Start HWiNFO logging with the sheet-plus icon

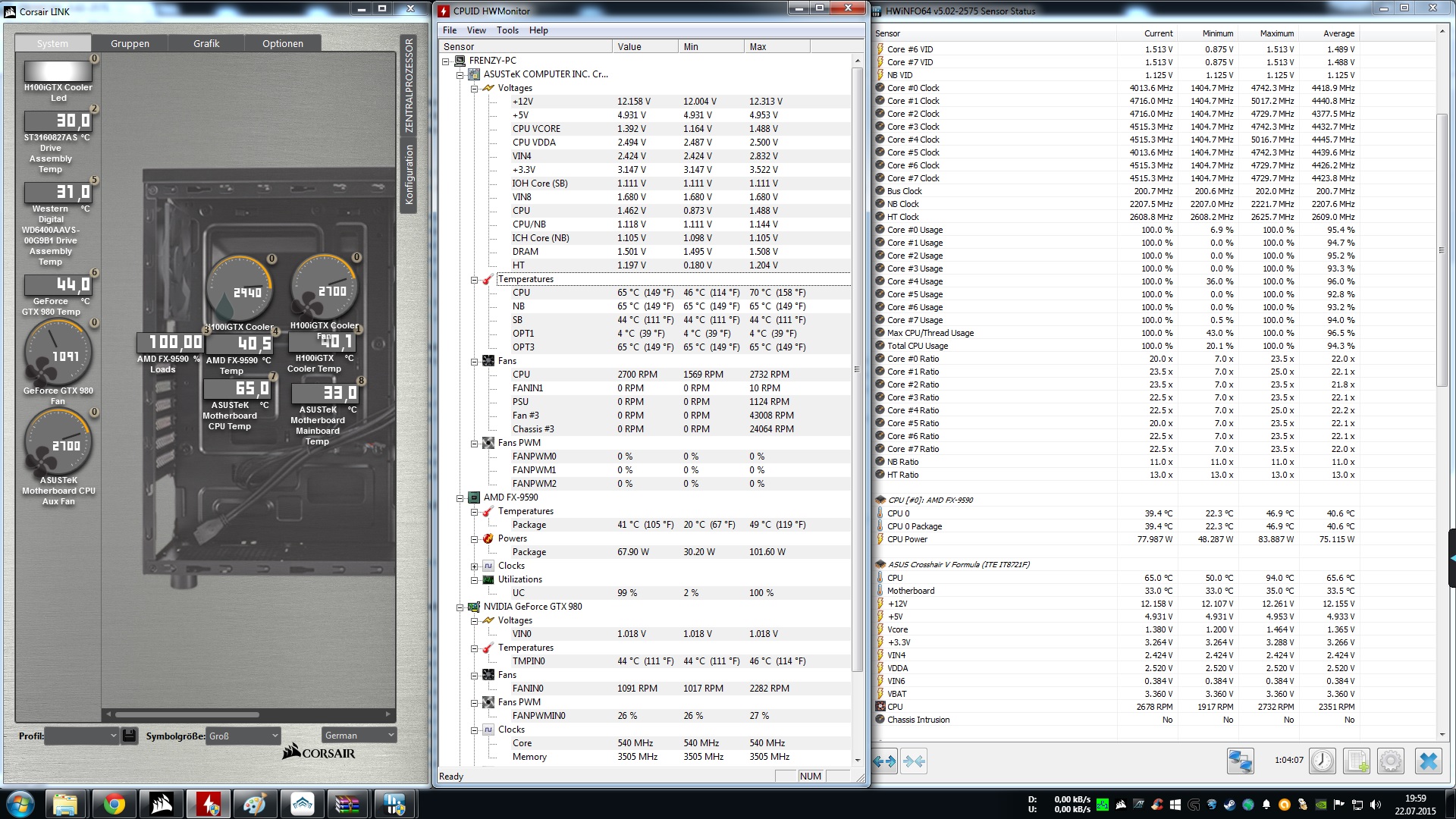(x=1357, y=761)
